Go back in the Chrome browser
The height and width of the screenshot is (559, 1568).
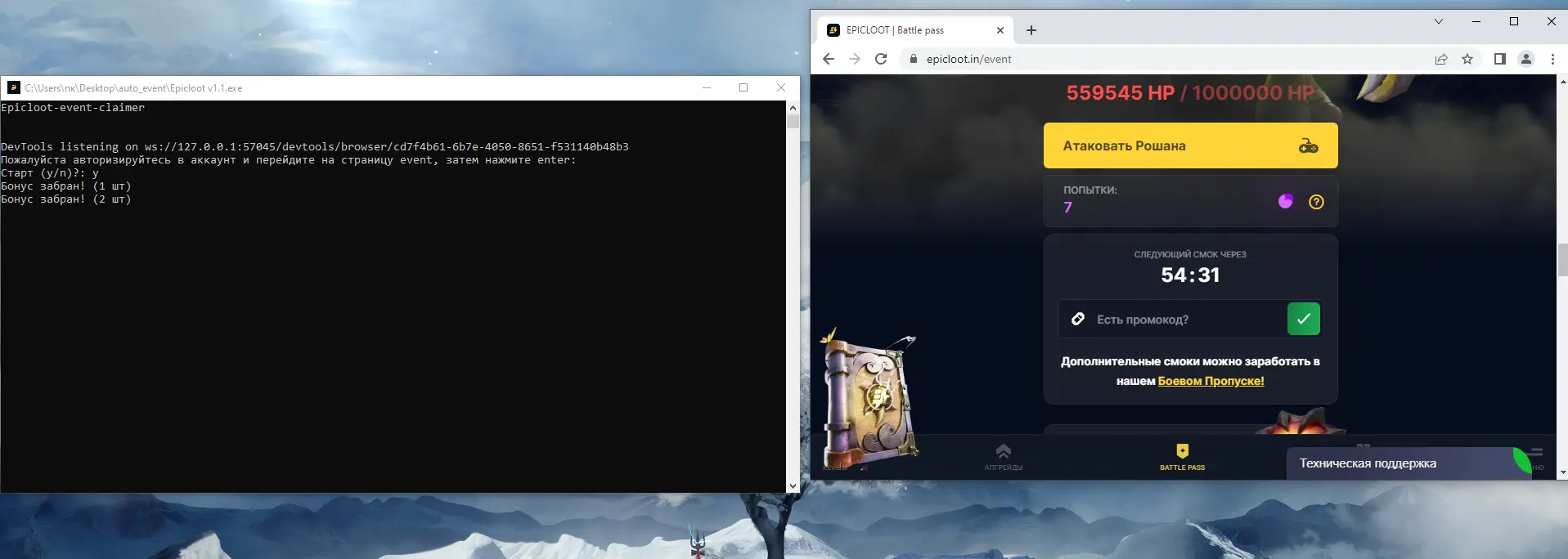click(829, 59)
